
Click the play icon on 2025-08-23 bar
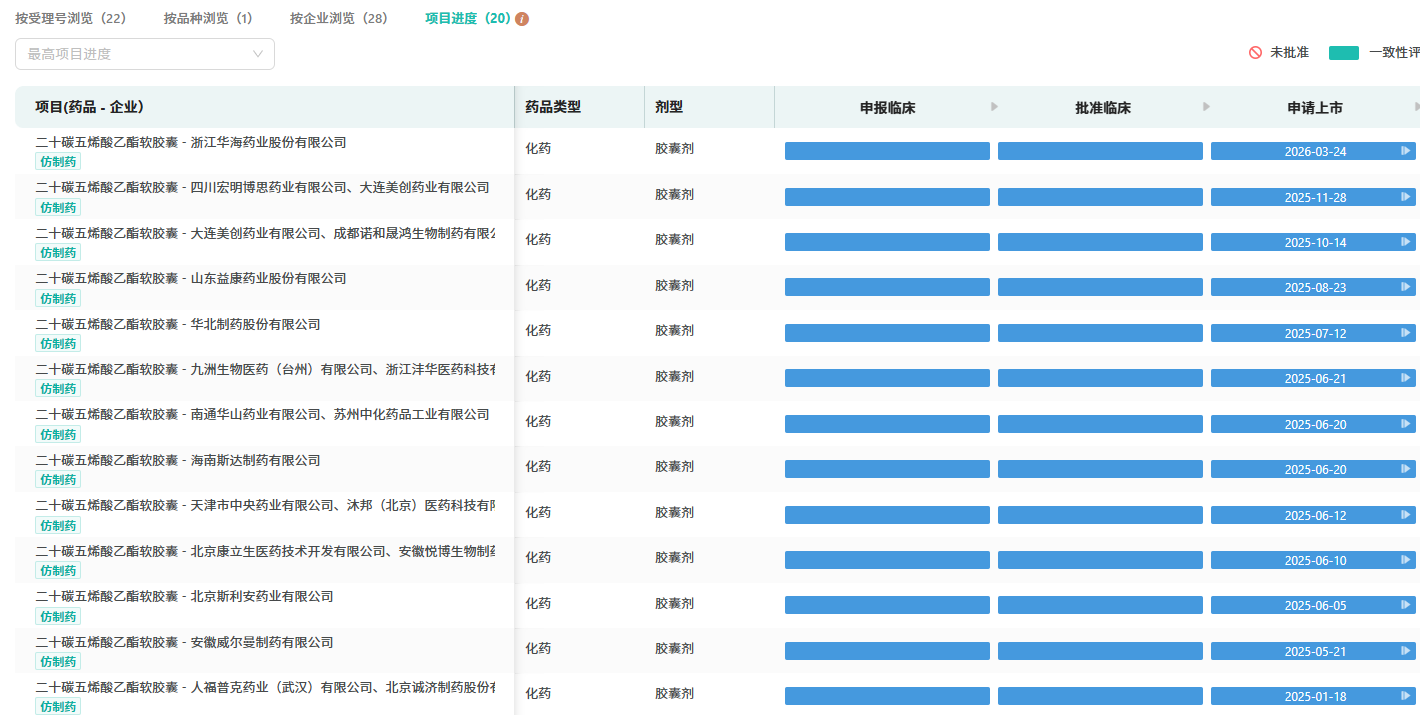1405,288
